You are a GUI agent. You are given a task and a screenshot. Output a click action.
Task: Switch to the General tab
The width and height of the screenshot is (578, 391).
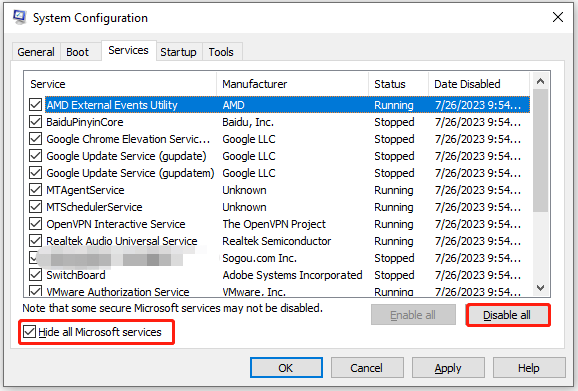tap(36, 52)
